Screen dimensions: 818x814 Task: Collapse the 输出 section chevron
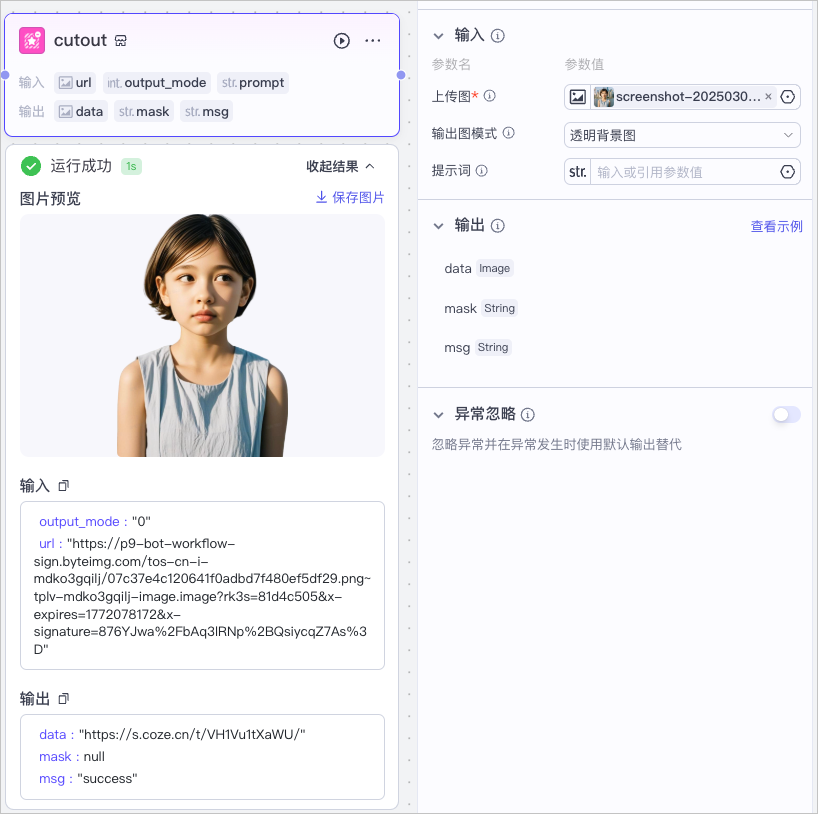coord(438,226)
